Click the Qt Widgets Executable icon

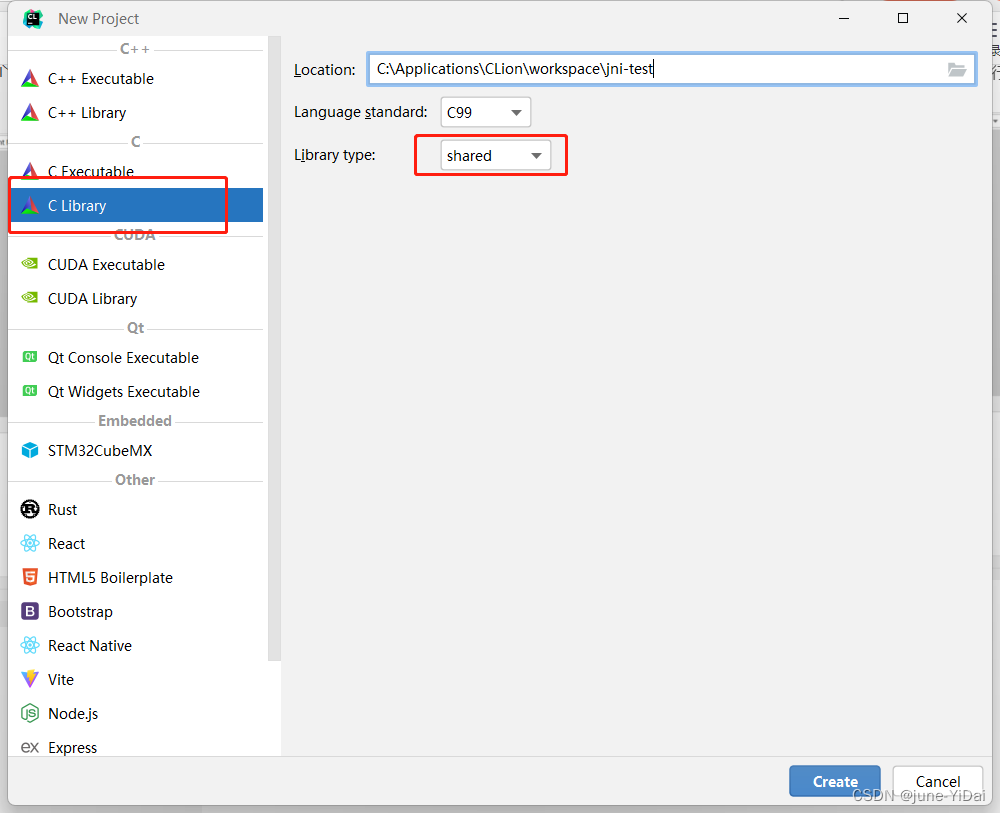tap(30, 390)
